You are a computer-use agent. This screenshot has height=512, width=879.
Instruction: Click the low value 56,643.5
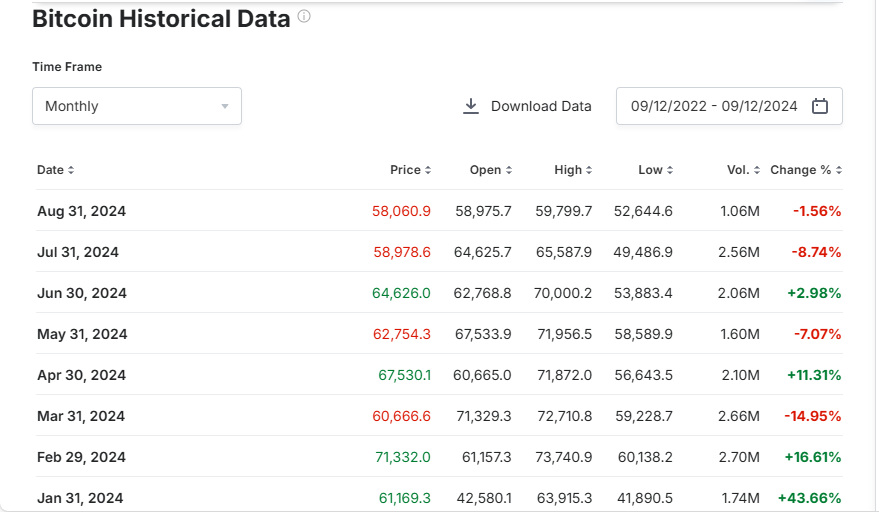pos(644,375)
